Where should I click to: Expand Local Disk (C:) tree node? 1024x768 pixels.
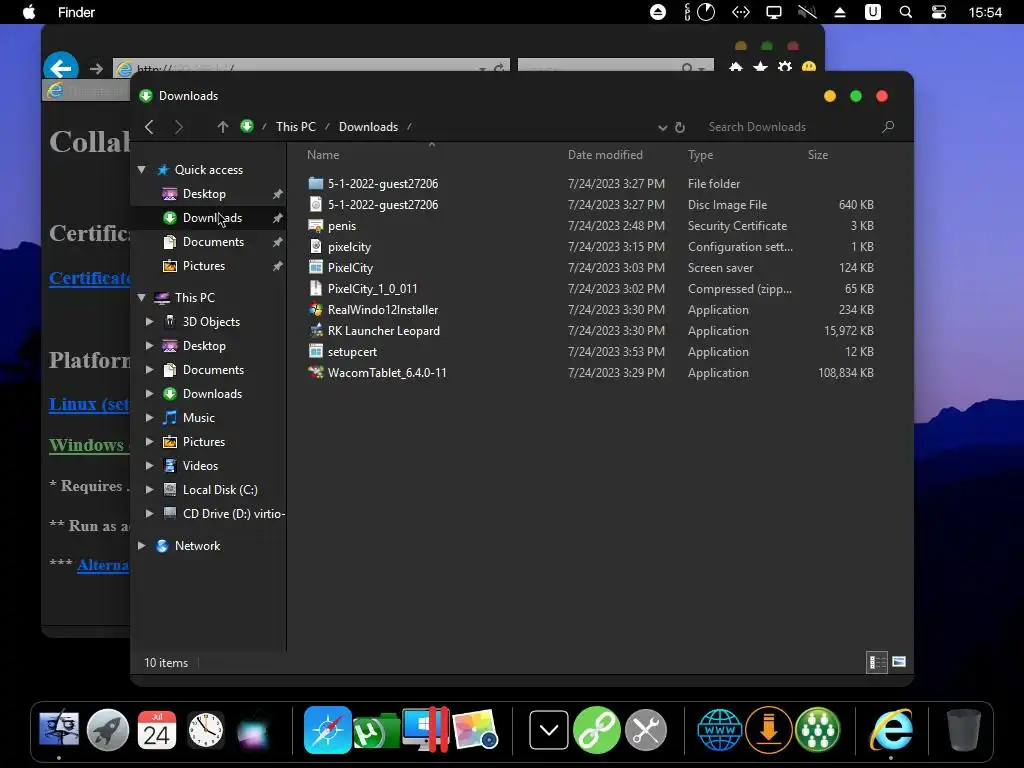tap(150, 489)
